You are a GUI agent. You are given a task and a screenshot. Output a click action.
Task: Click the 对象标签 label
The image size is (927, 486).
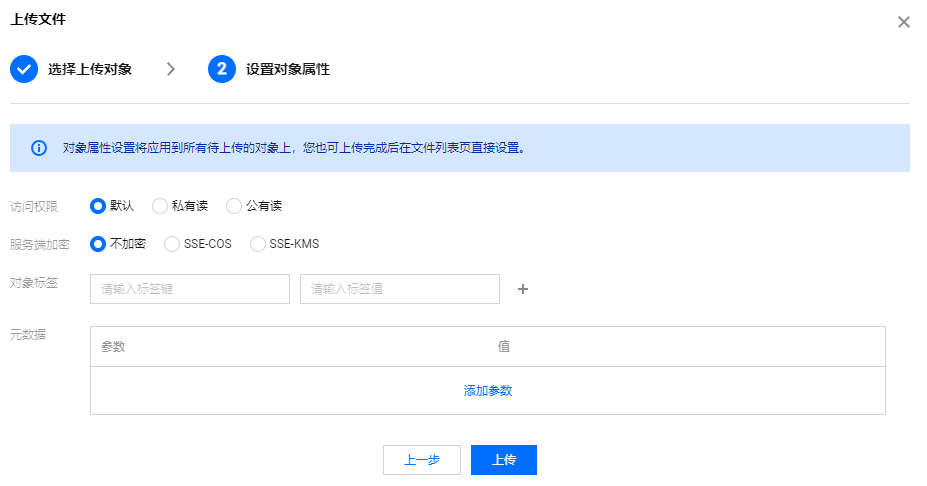pos(34,283)
